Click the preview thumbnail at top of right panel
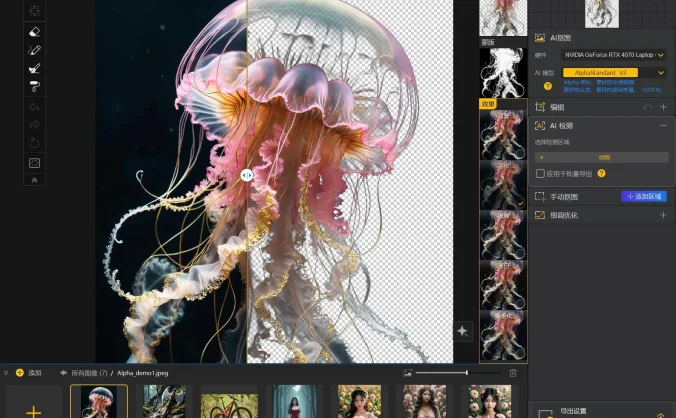676x418 pixels. click(602, 14)
